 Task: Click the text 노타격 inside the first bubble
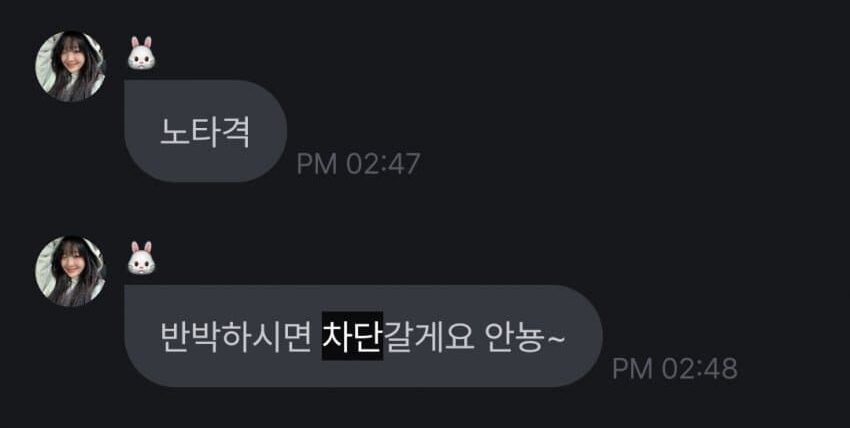click(205, 132)
